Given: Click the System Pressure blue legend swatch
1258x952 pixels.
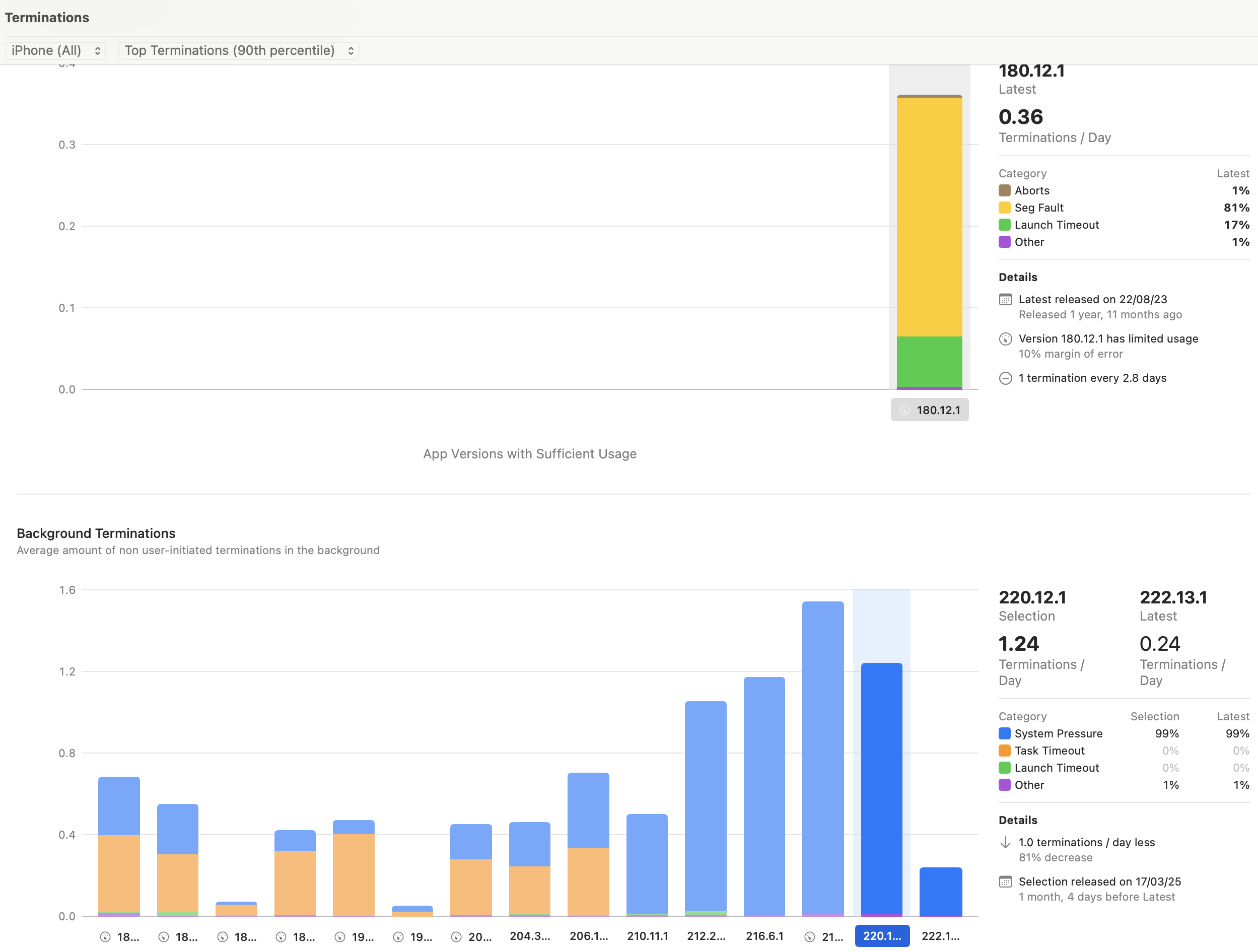Looking at the screenshot, I should 1004,733.
